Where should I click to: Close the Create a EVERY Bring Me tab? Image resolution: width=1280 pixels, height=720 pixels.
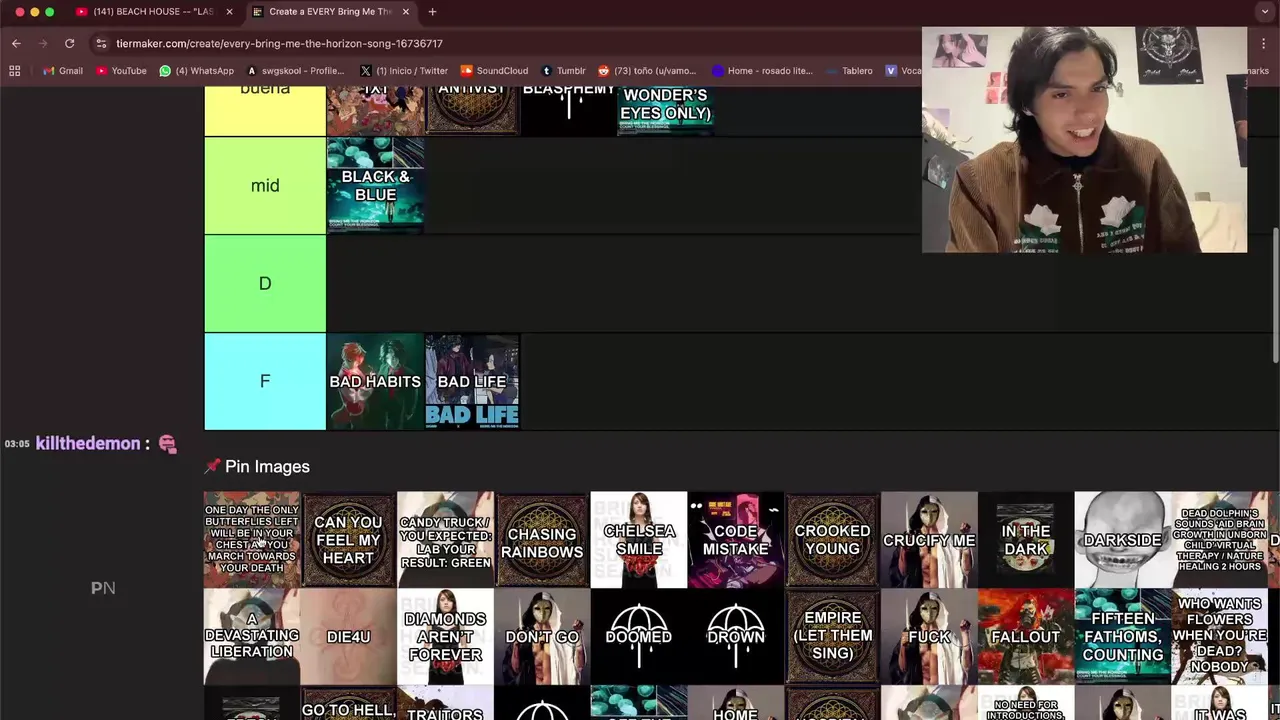point(405,12)
